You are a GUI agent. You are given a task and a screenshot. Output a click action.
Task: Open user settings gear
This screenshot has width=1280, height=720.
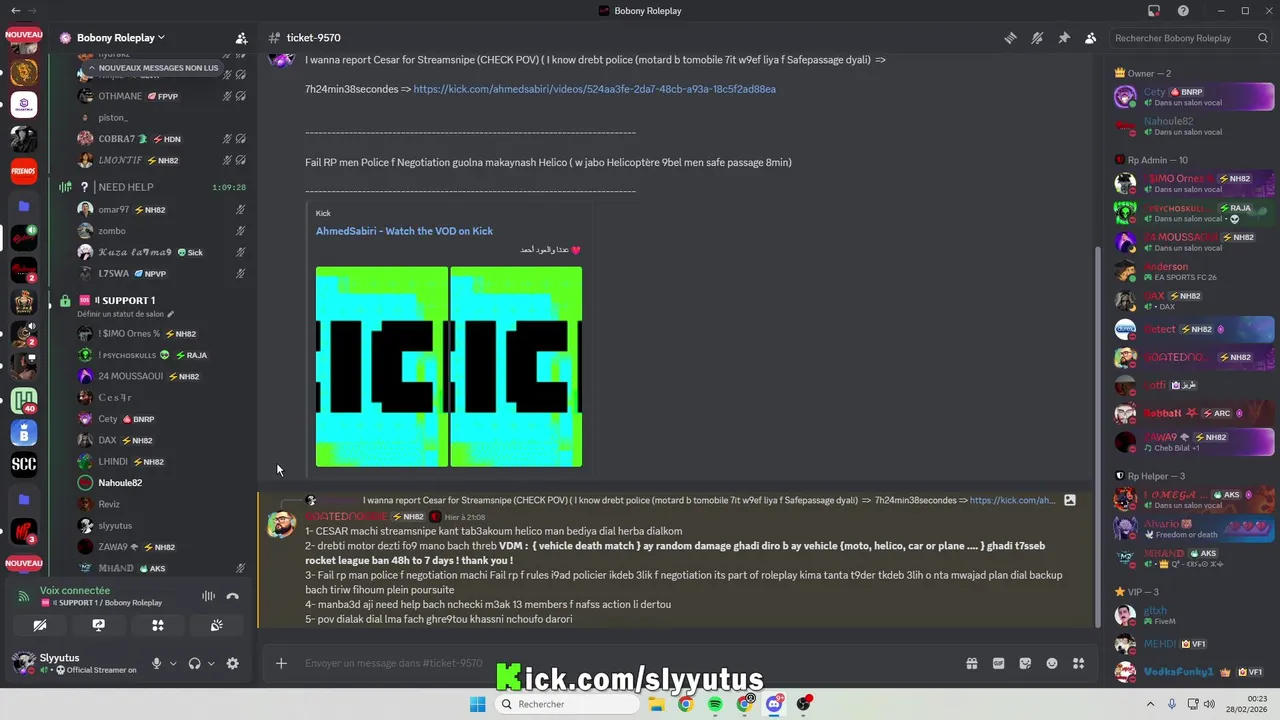pos(232,663)
